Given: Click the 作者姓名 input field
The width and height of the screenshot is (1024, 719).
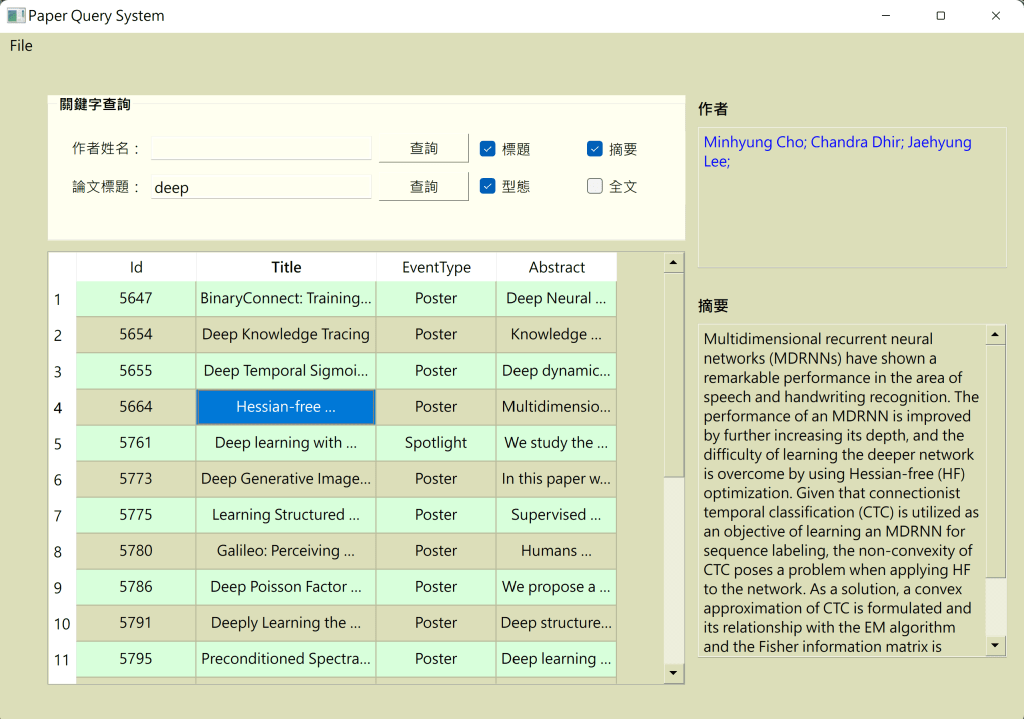Looking at the screenshot, I should pyautogui.click(x=261, y=149).
